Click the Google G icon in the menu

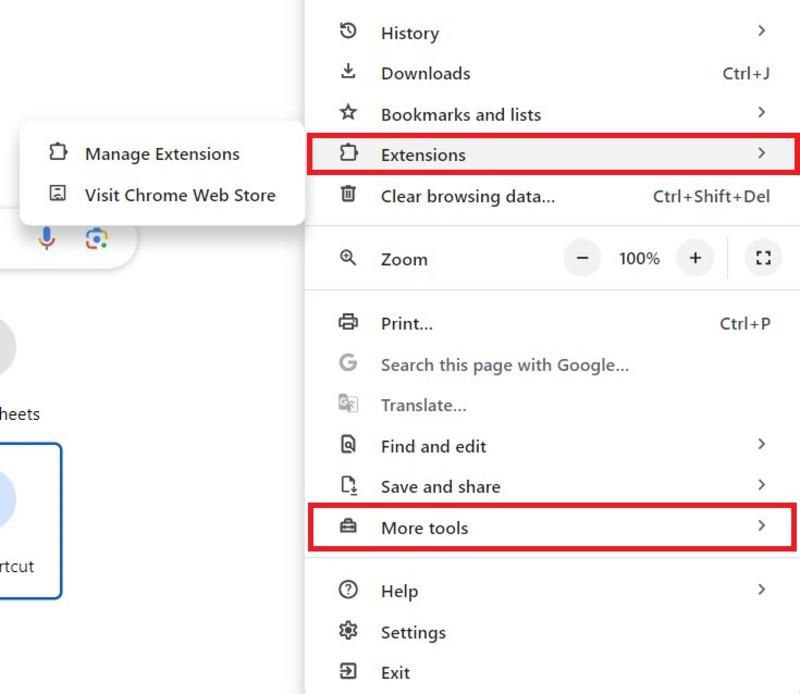348,362
